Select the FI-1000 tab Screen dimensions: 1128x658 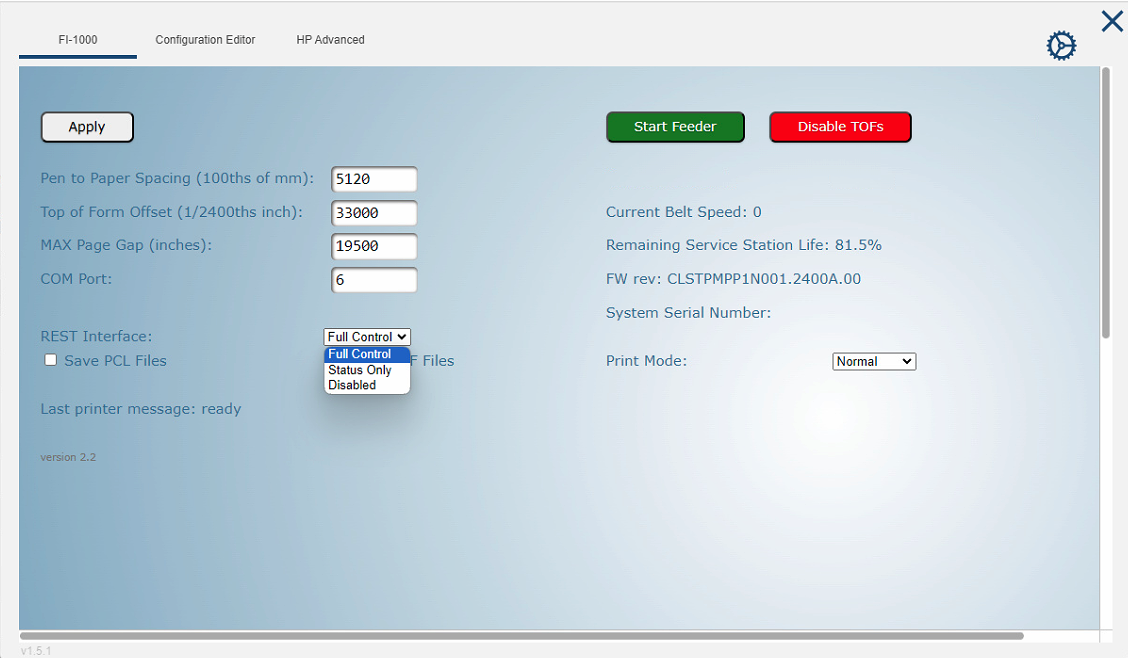[77, 40]
